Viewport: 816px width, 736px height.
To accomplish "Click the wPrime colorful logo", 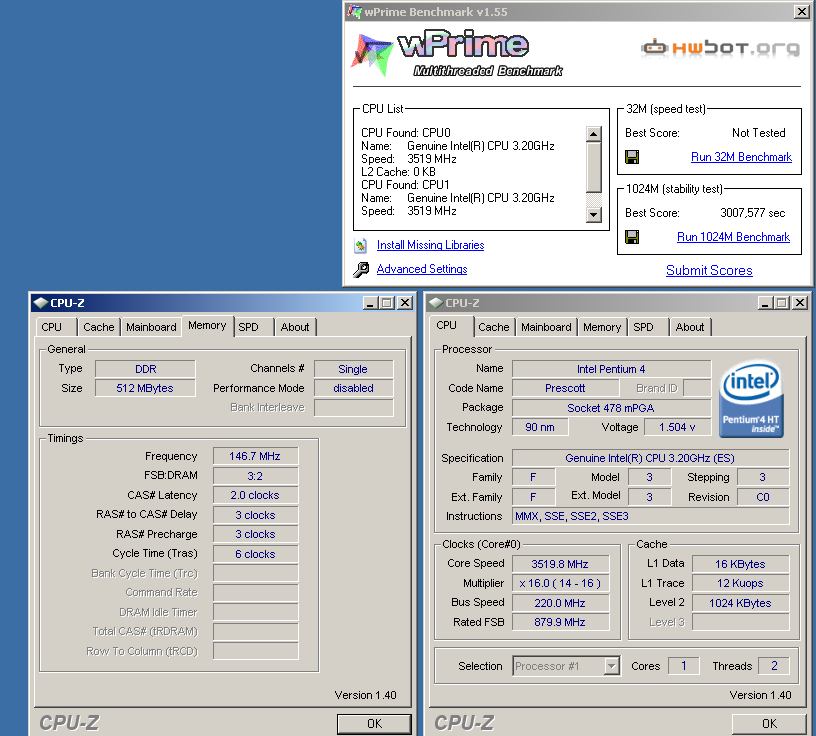I will 372,55.
